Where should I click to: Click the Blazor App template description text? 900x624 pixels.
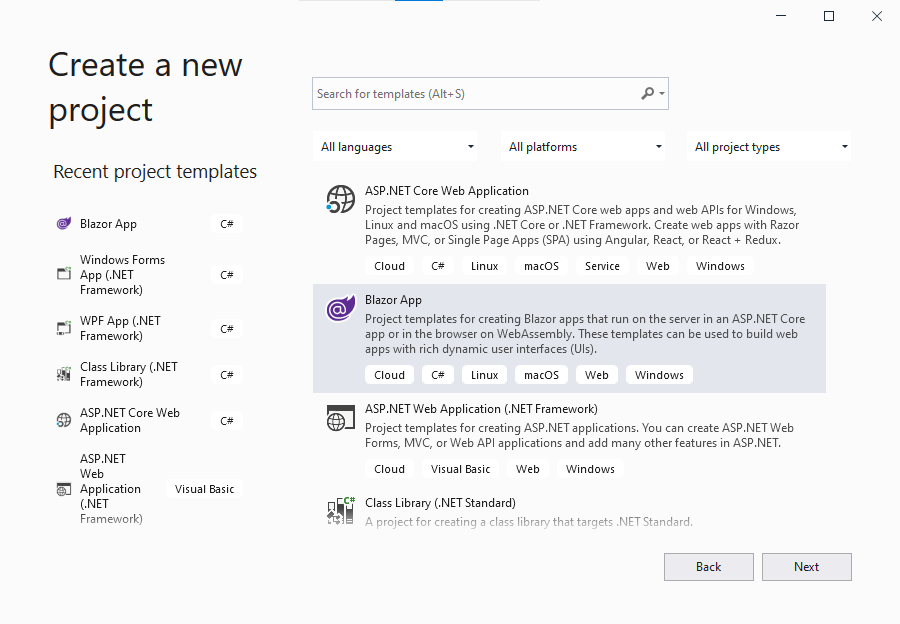(x=585, y=334)
